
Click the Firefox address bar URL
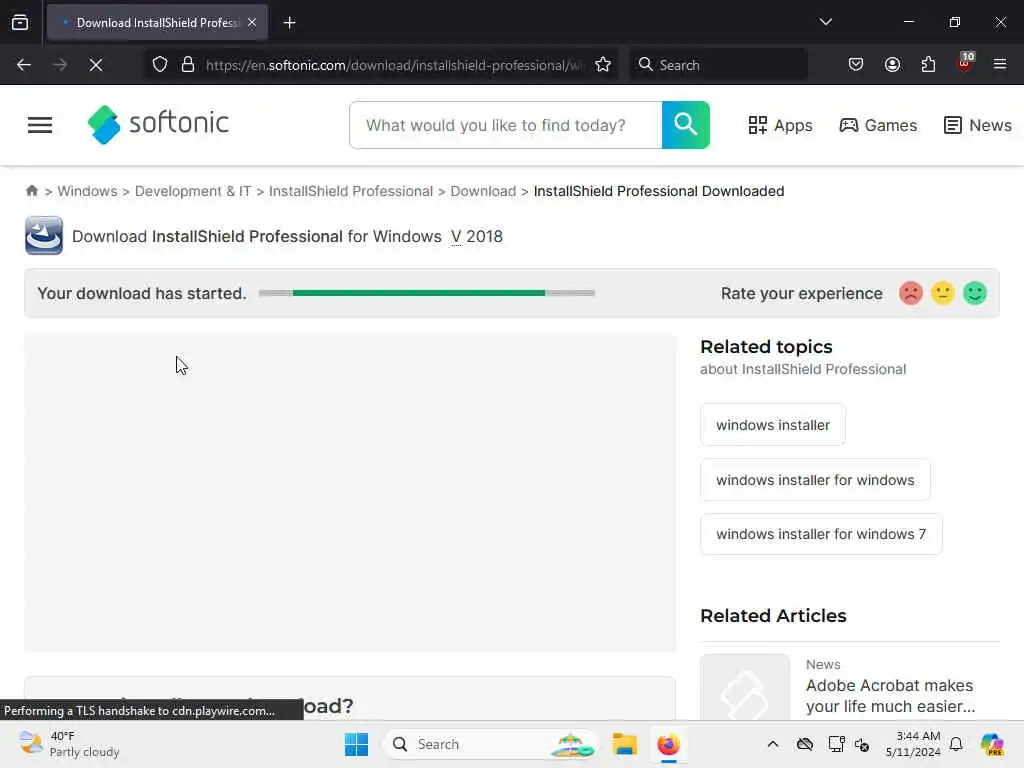point(394,65)
